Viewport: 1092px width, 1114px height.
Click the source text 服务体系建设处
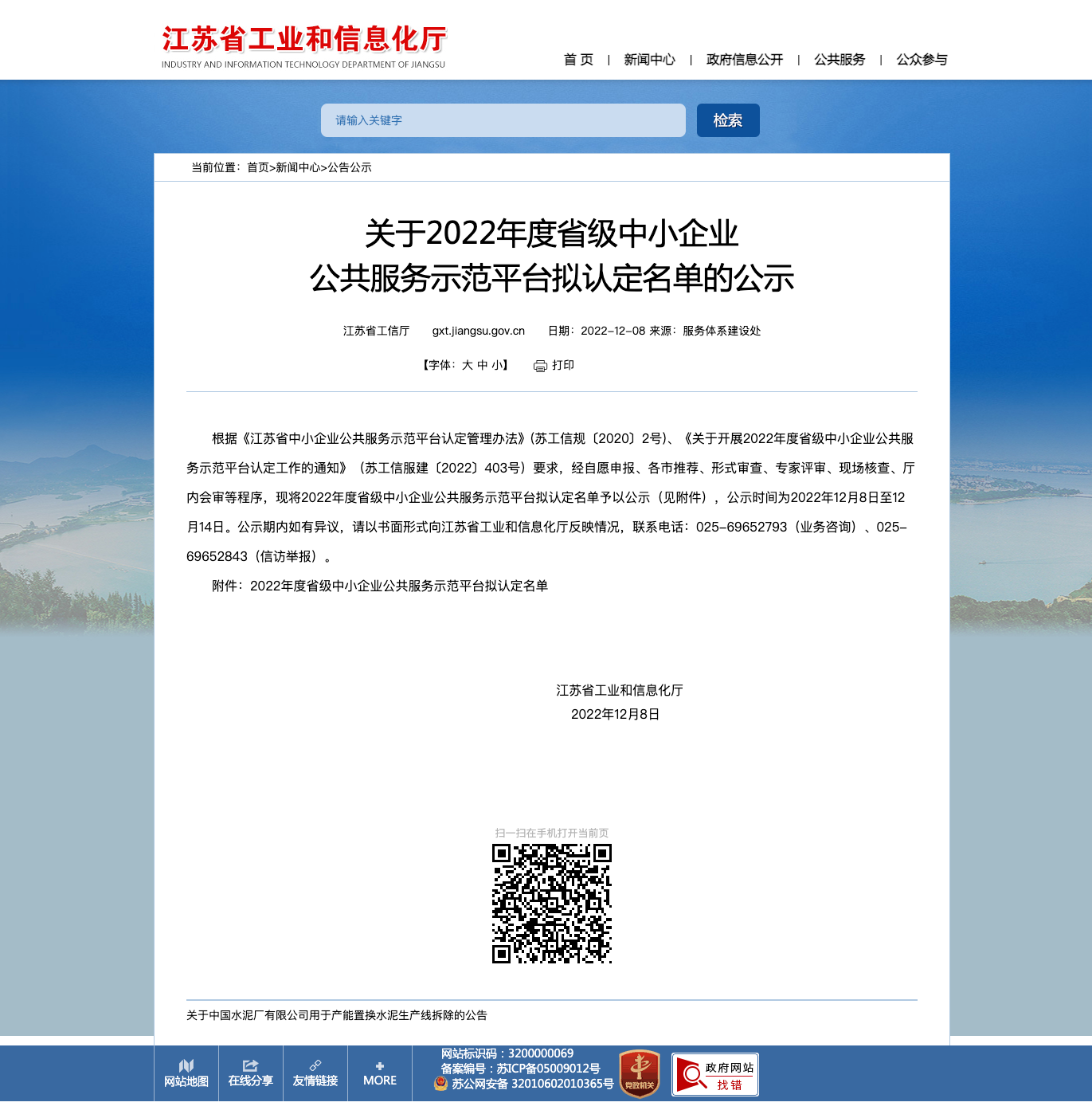[x=722, y=331]
